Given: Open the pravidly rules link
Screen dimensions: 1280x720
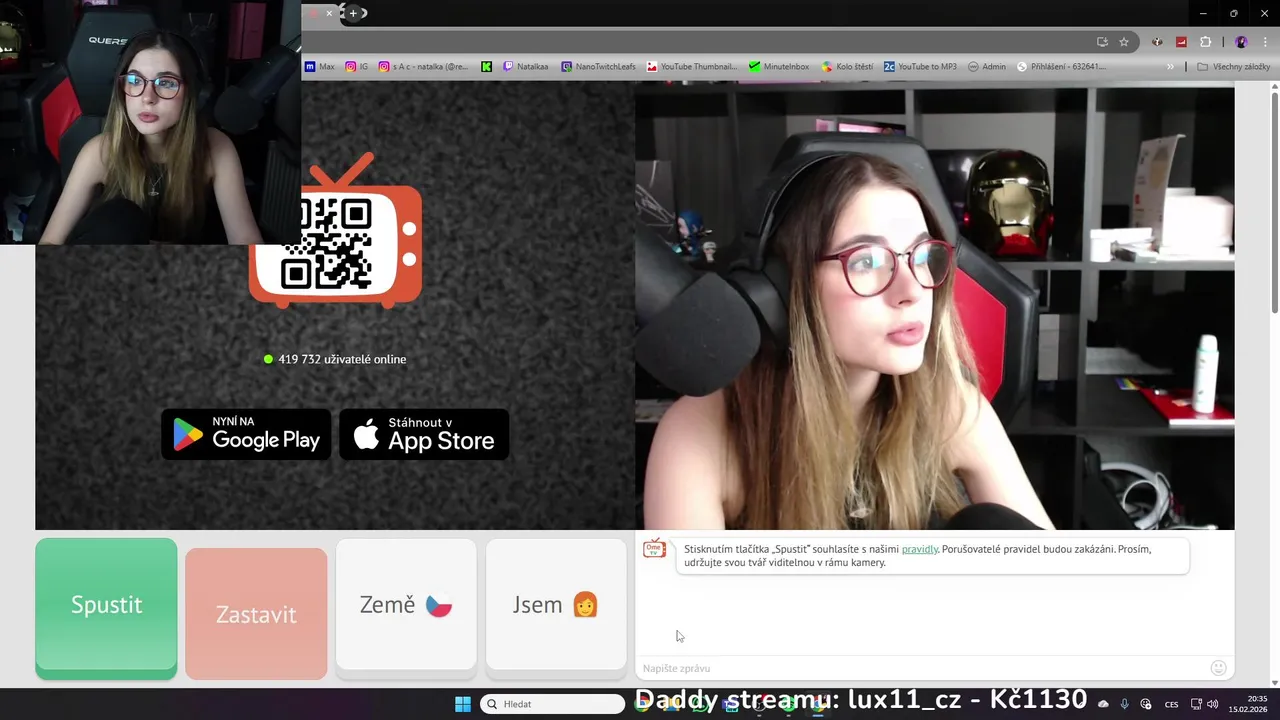Looking at the screenshot, I should point(919,549).
